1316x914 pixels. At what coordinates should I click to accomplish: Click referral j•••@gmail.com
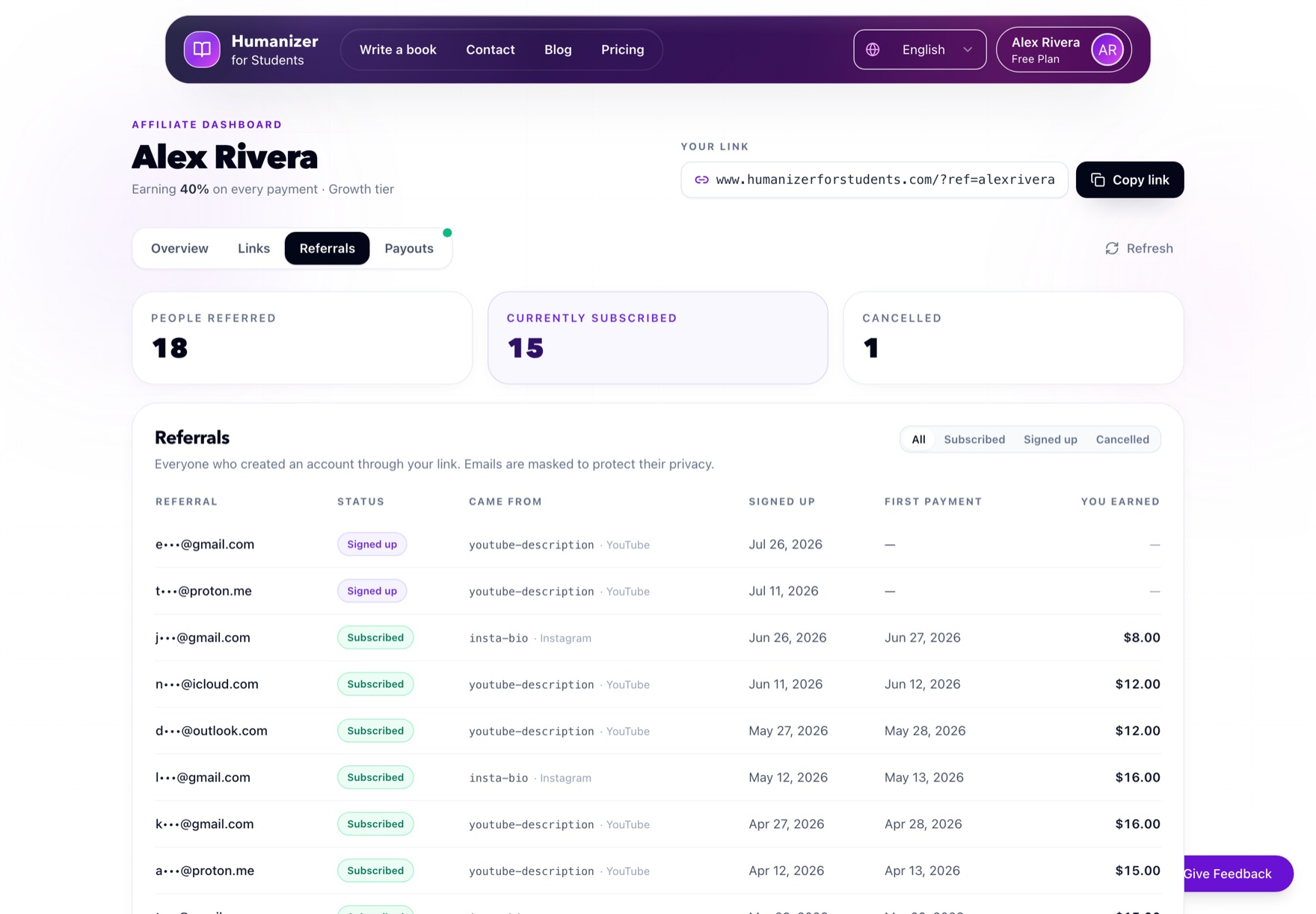pos(203,637)
